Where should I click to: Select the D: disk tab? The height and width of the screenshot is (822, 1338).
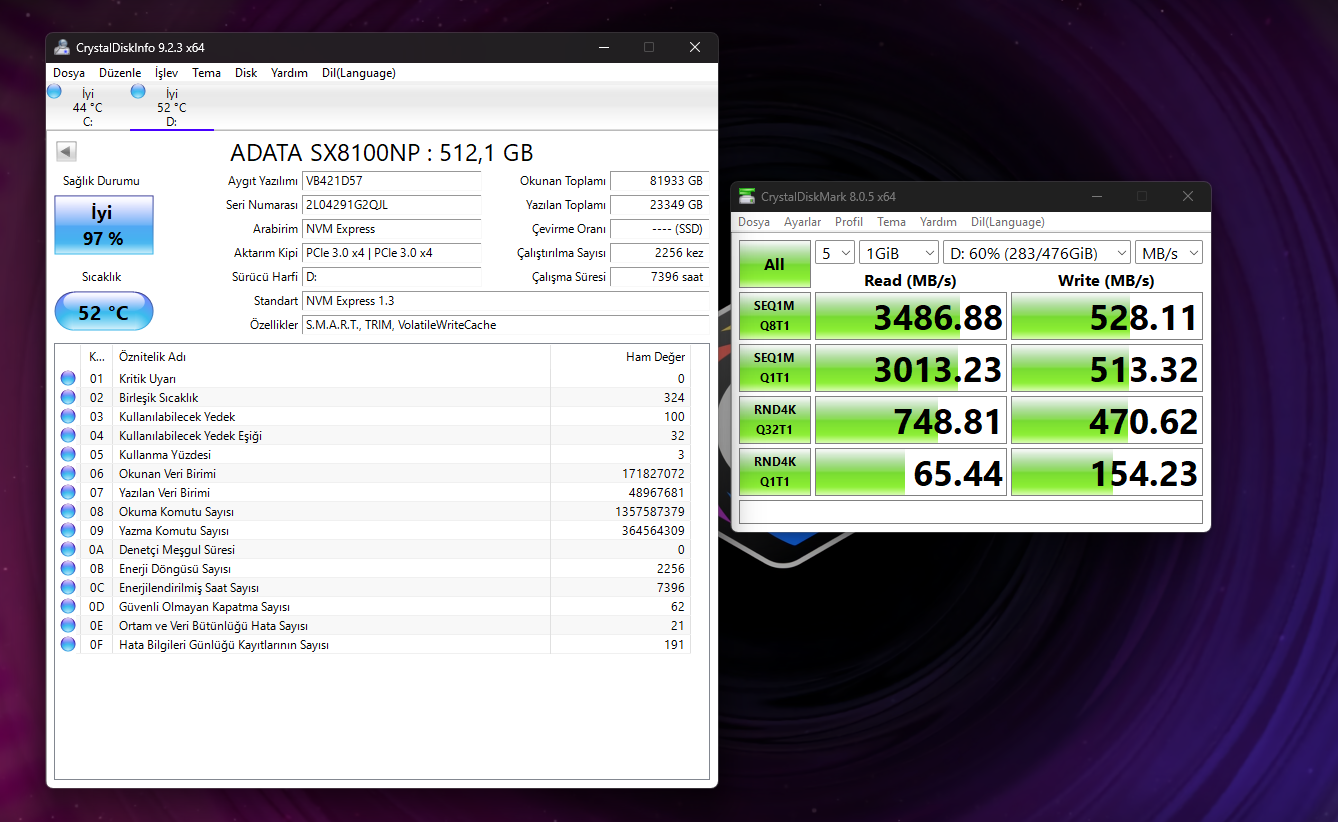click(172, 107)
